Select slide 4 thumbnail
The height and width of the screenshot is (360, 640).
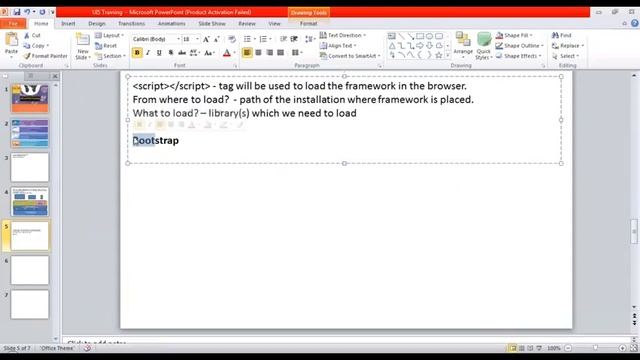click(x=30, y=202)
